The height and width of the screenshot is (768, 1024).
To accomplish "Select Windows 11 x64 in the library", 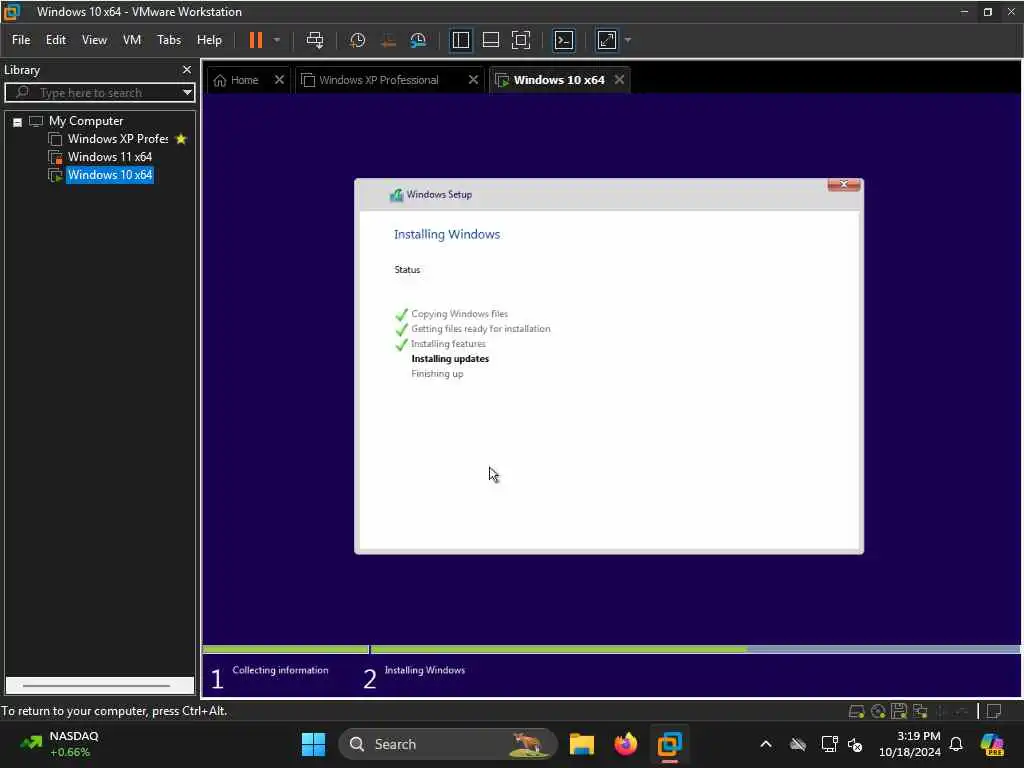I will (110, 157).
